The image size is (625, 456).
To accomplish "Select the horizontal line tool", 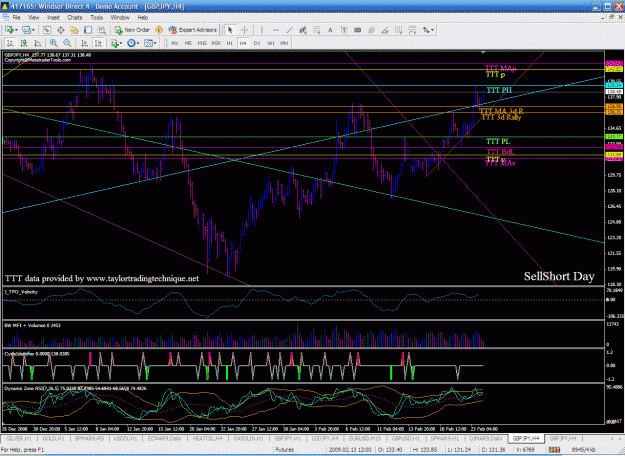I will tap(276, 30).
